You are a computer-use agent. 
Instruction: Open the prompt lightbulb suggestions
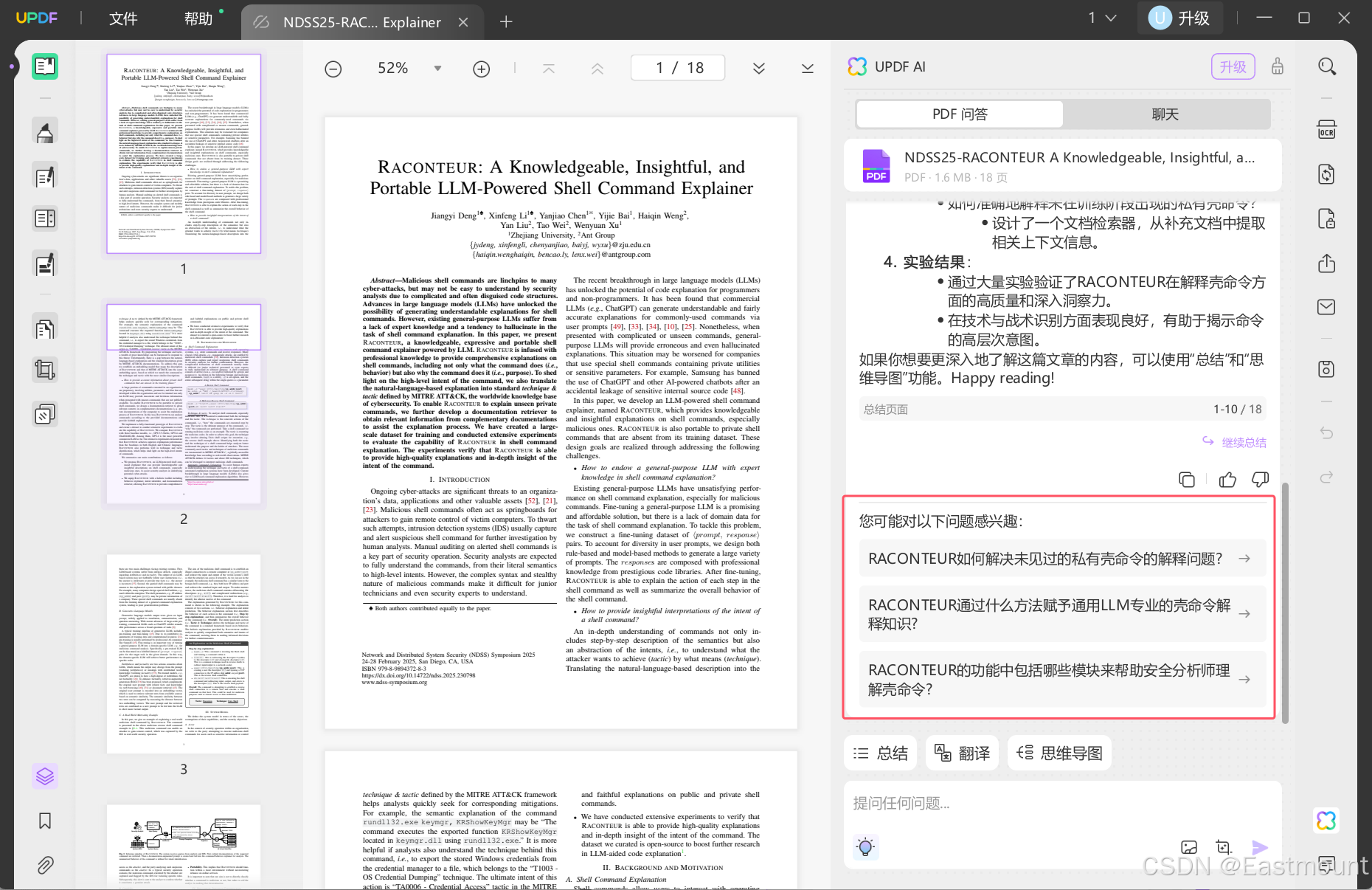(866, 846)
